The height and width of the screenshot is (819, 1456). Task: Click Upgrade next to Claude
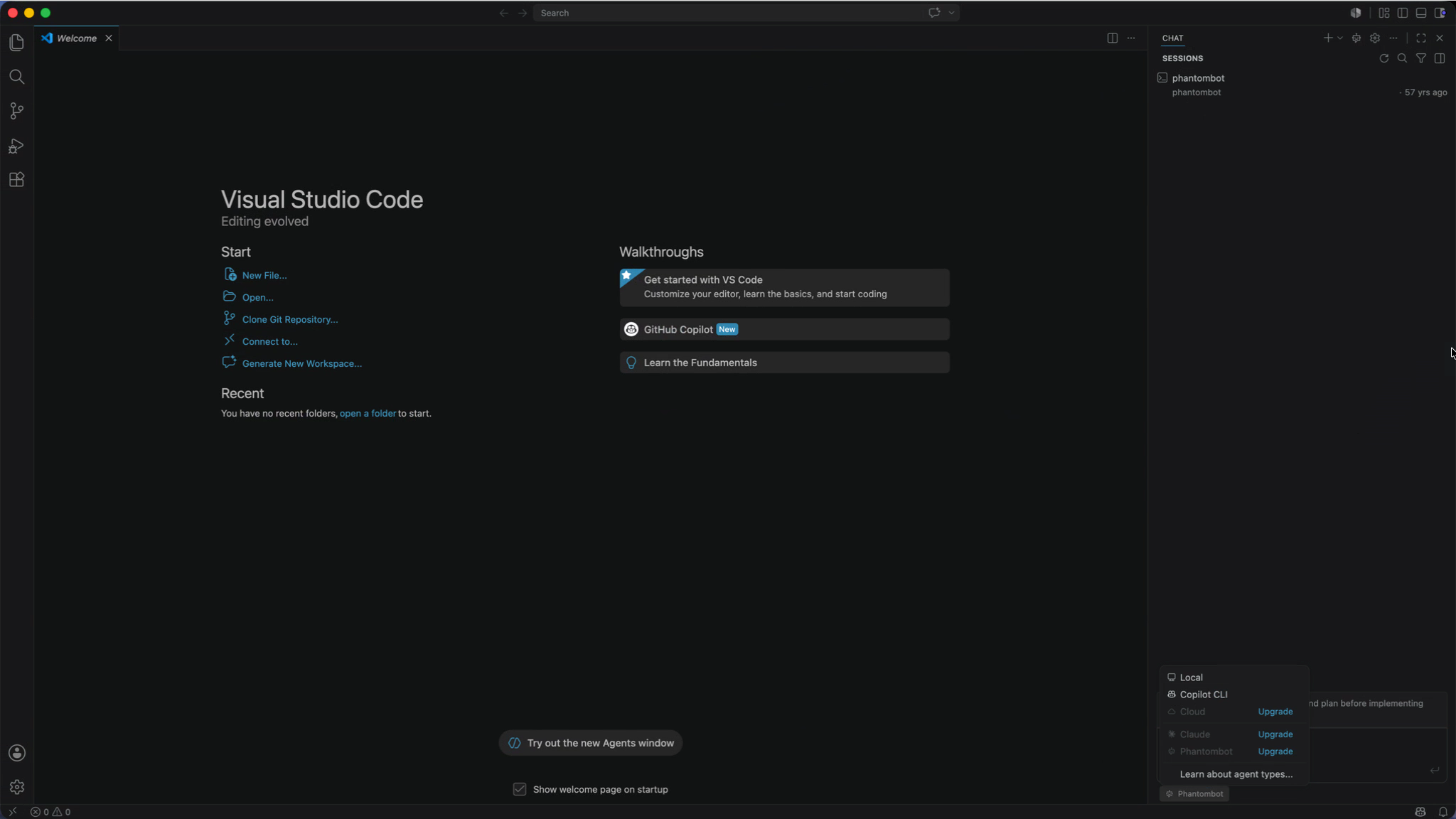[1275, 734]
